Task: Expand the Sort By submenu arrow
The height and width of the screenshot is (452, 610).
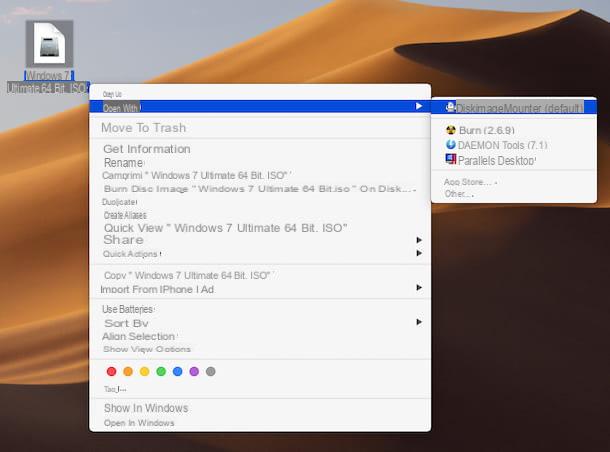Action: (x=419, y=322)
